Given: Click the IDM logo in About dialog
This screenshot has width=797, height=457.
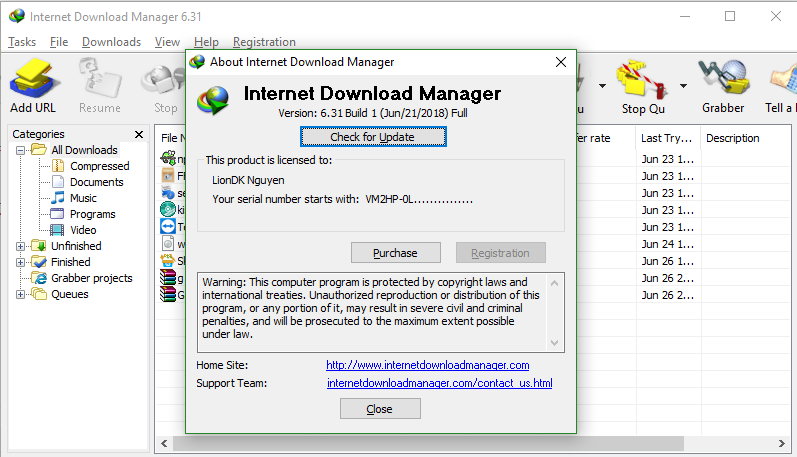Looking at the screenshot, I should tap(213, 100).
